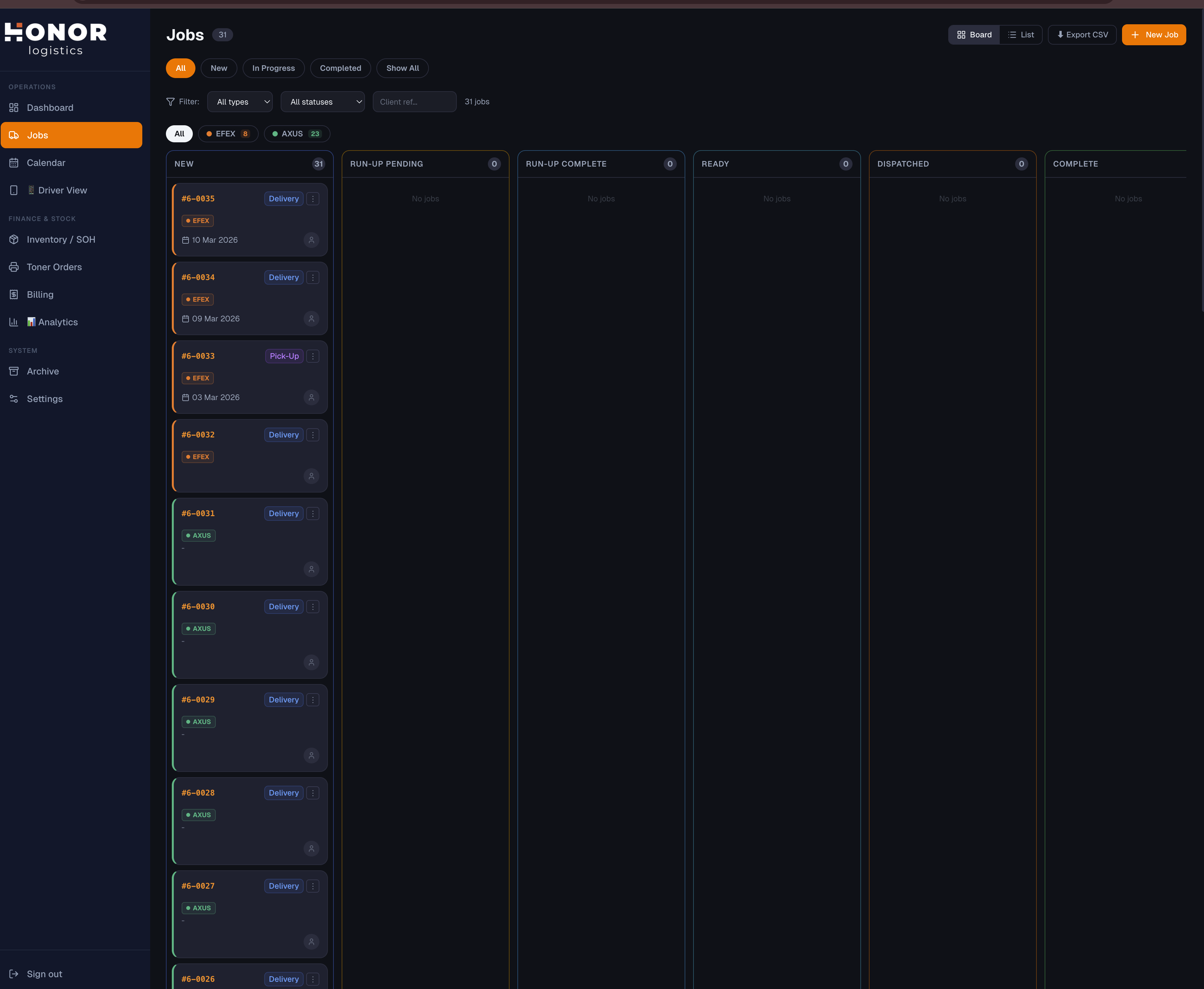Screen dimensions: 1204x989
Task: Click inside the Client ref search field
Action: 414,101
